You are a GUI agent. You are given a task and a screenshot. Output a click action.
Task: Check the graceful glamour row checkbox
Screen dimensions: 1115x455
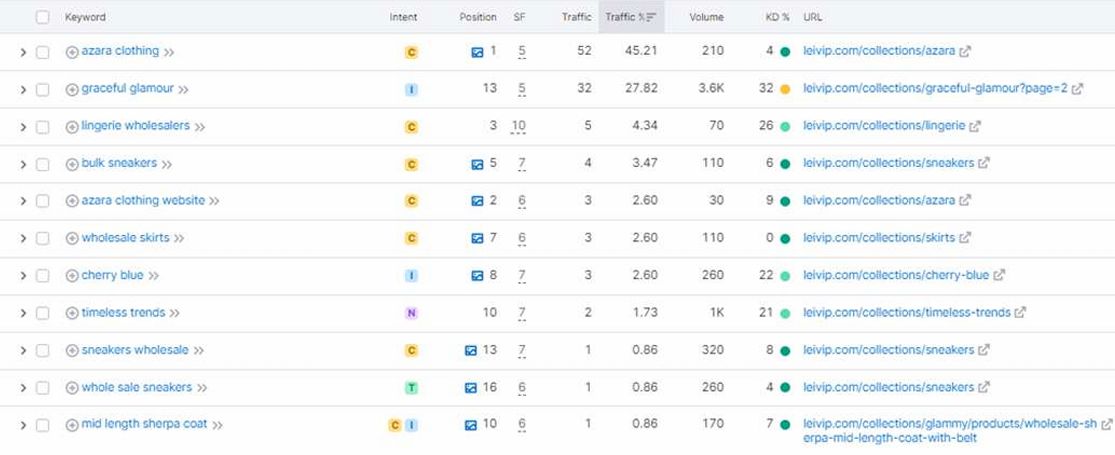point(43,90)
